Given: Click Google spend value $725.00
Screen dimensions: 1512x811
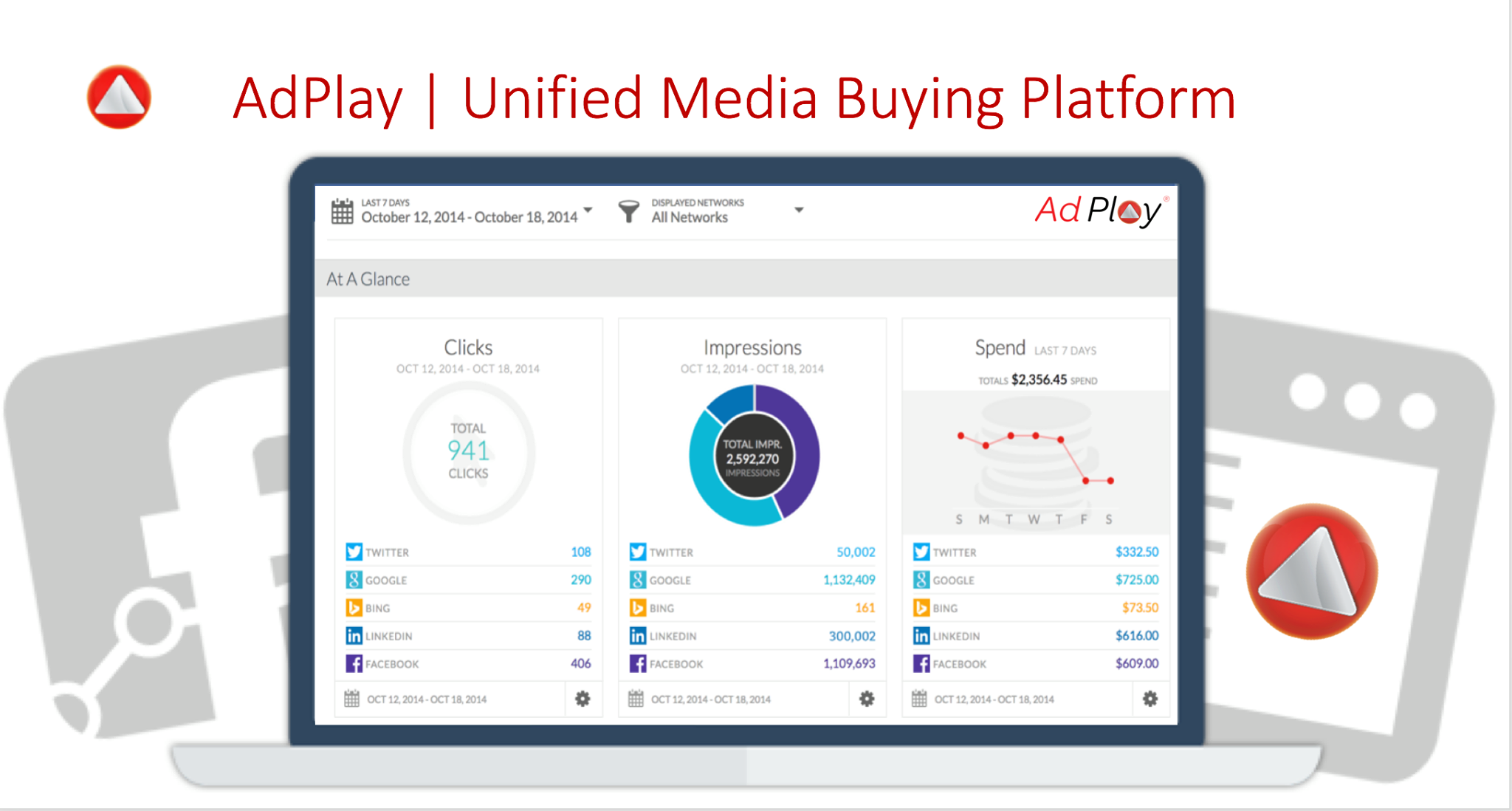Looking at the screenshot, I should [x=1137, y=580].
